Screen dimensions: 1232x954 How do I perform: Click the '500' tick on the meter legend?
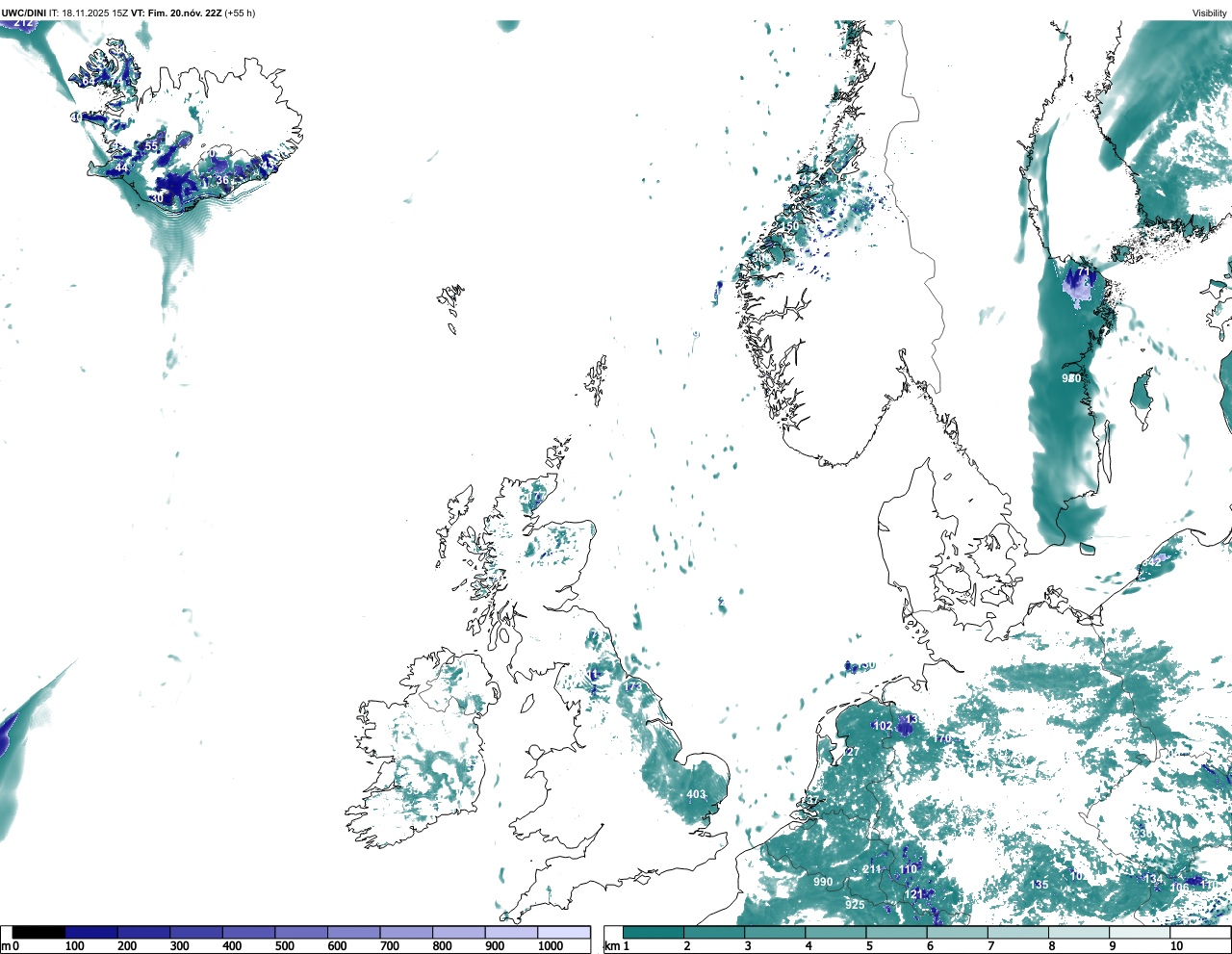(285, 946)
